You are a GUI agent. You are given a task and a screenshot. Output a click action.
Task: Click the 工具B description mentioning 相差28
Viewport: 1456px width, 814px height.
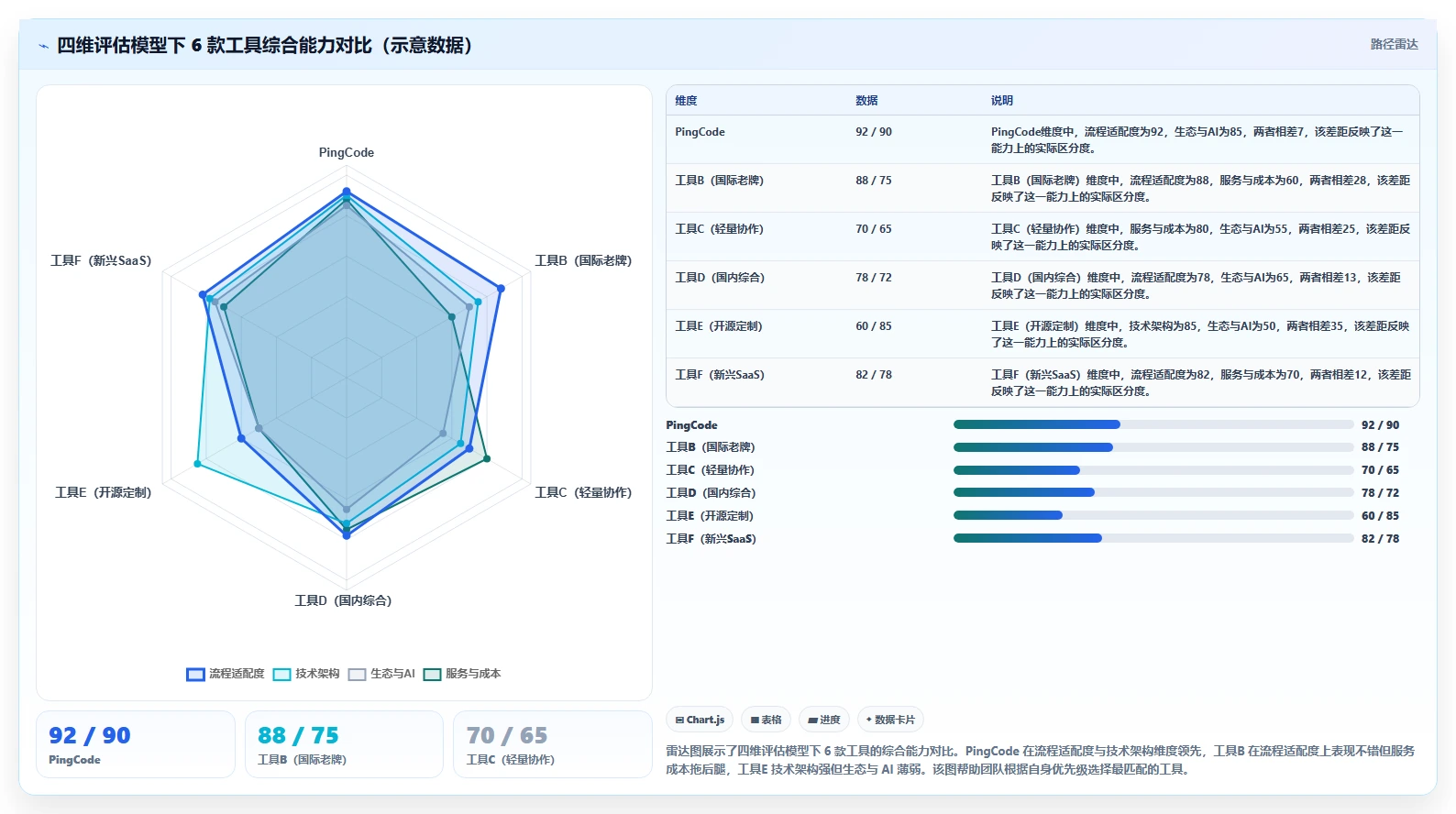click(1200, 189)
